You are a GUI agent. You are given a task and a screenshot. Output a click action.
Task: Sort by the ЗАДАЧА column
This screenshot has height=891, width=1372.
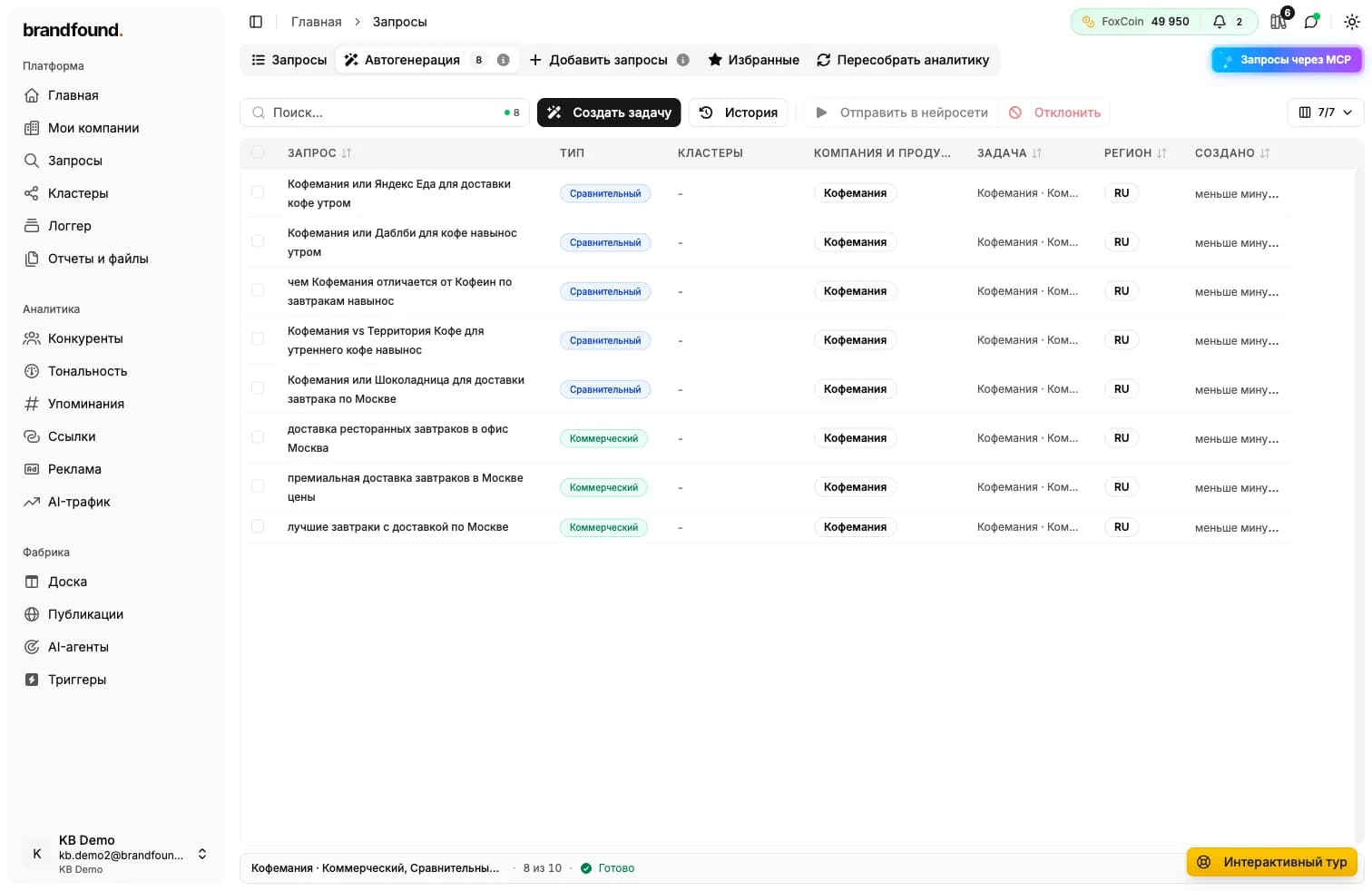pos(1009,153)
